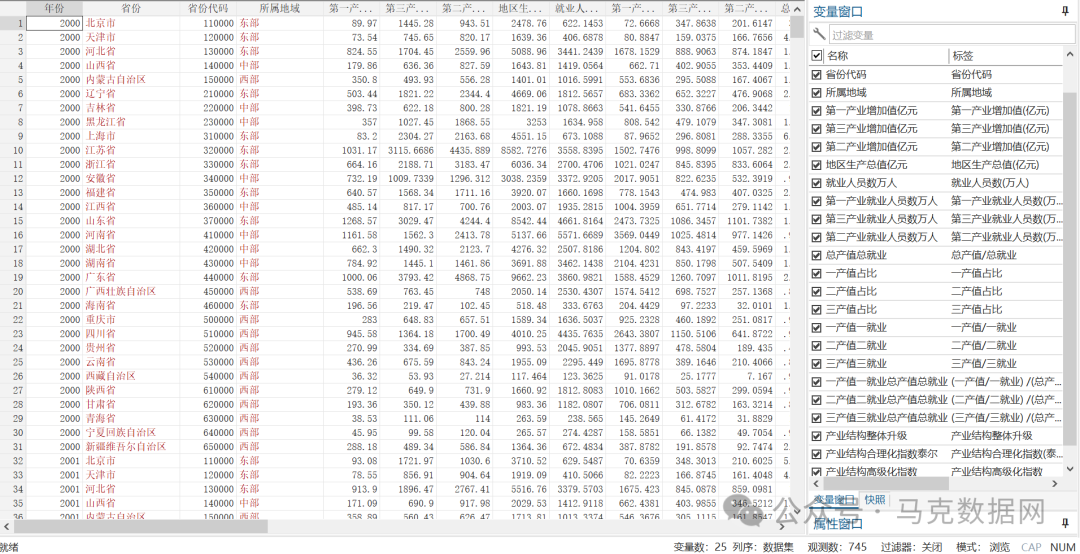Screen dimensions: 1080x554
Task: Click the cell 广西壮族自治区 in row 20
Action: coord(131,291)
